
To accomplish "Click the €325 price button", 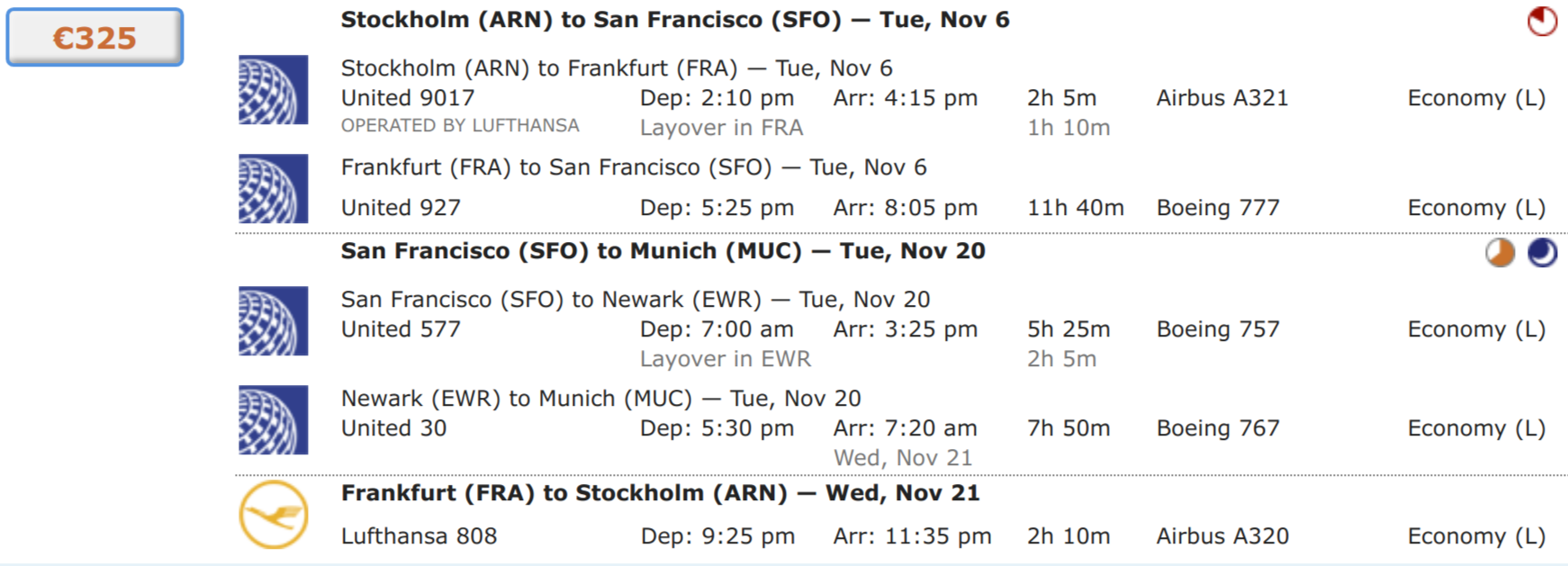I will 95,37.
